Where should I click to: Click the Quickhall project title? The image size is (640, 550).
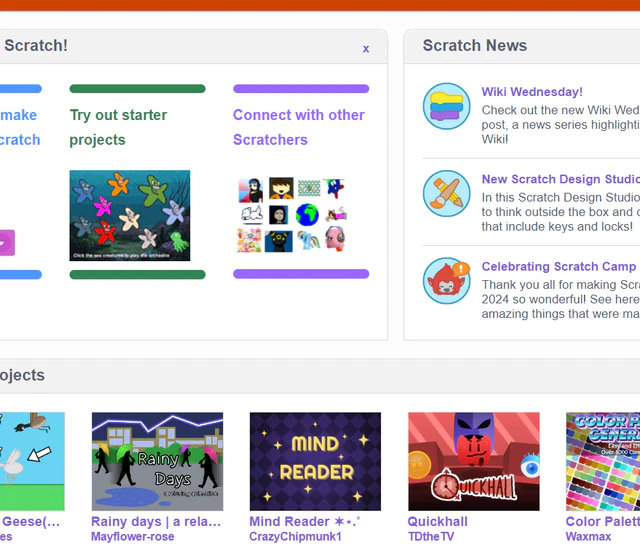click(437, 521)
